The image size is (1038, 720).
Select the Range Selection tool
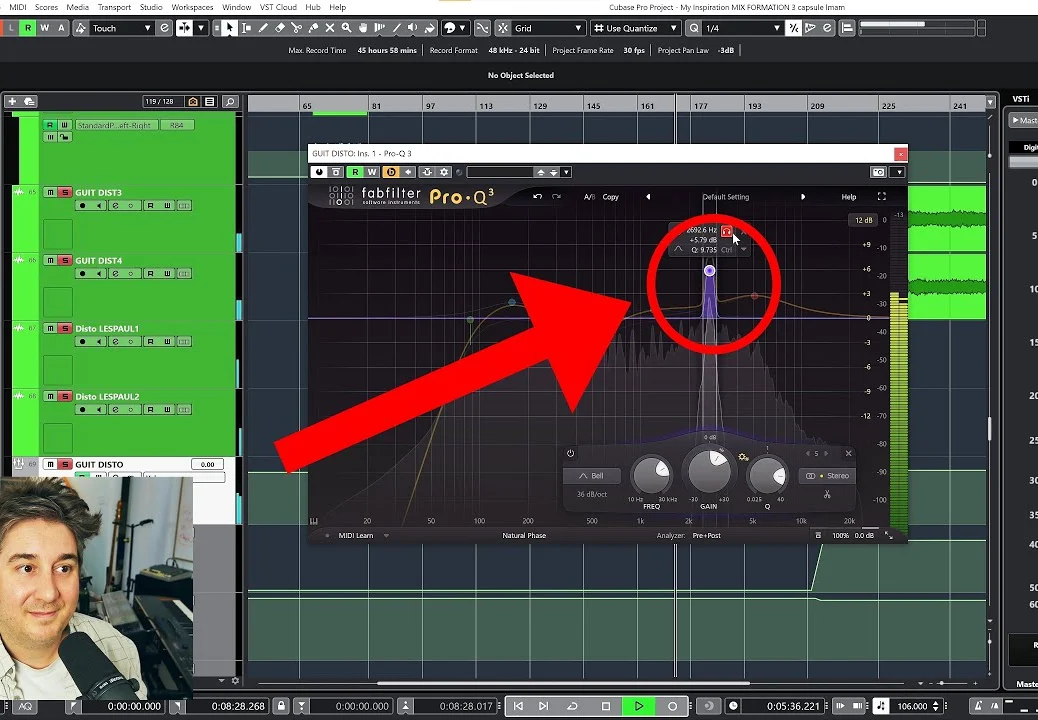(246, 28)
